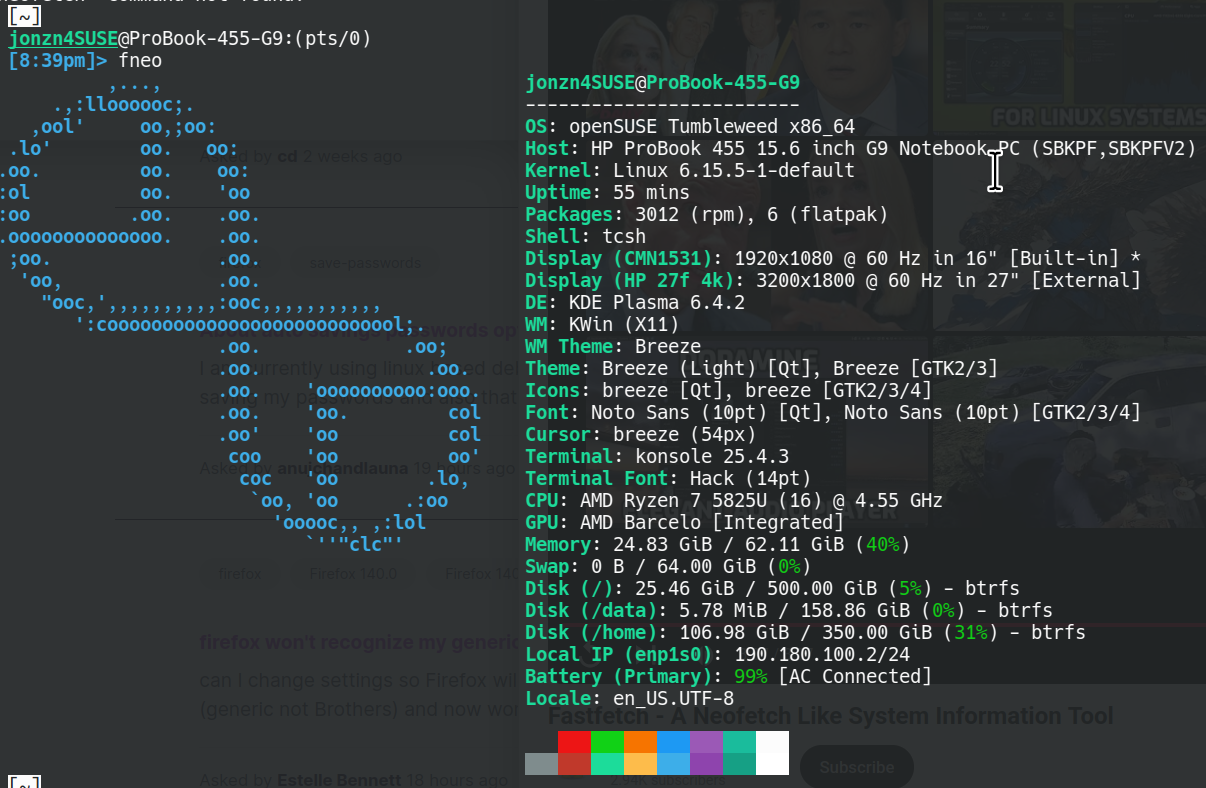Click the 'Shell: tcsh' line
This screenshot has height=788, width=1206.
coord(585,237)
